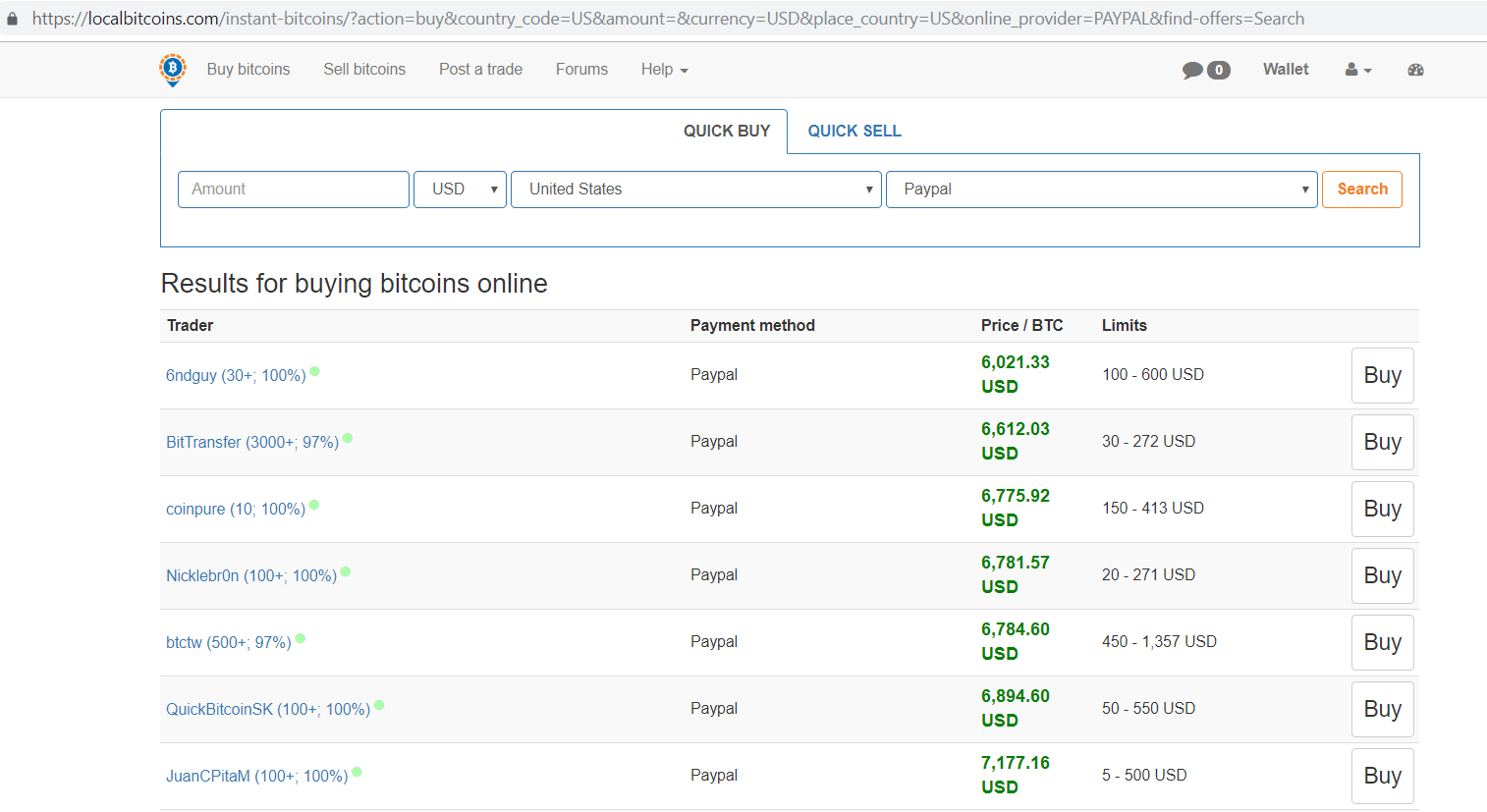Image resolution: width=1487 pixels, height=812 pixels.
Task: Click limits 450 - 1,357 USD
Action: pos(1159,642)
